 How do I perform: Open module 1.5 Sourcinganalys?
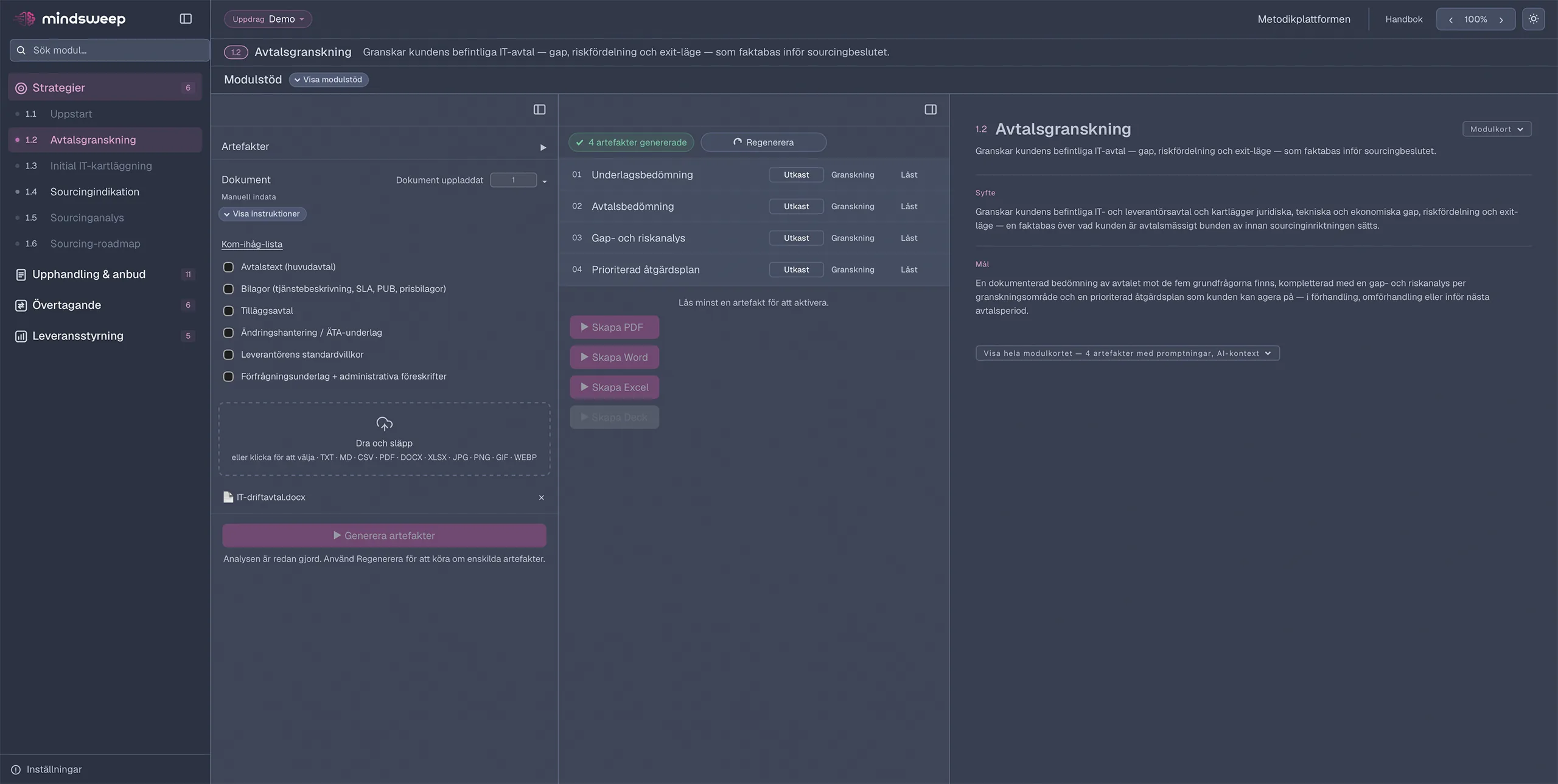105,218
